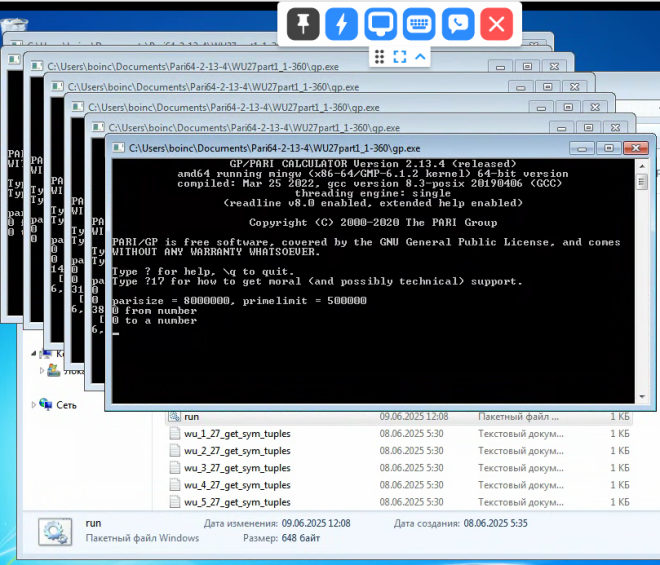Viewport: 660px width, 565px height.
Task: Click Пакетный файл type cell for run
Action: point(519,417)
